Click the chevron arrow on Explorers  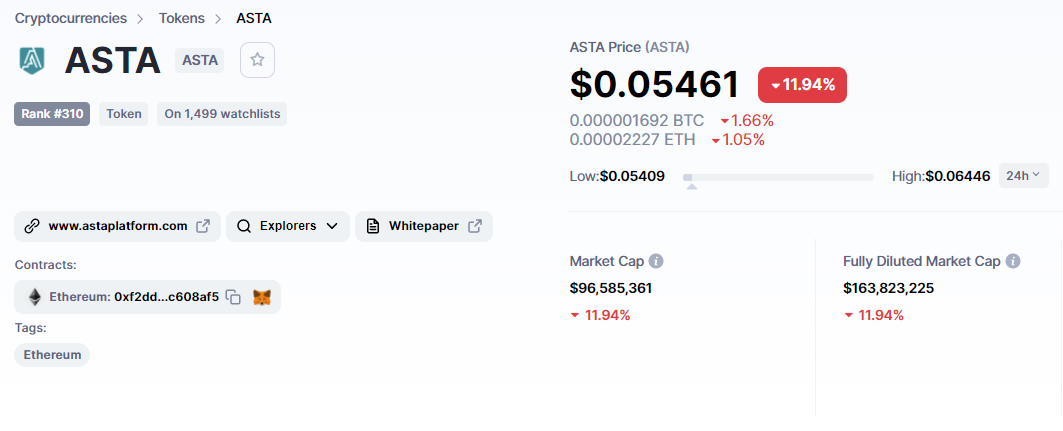pyautogui.click(x=333, y=226)
